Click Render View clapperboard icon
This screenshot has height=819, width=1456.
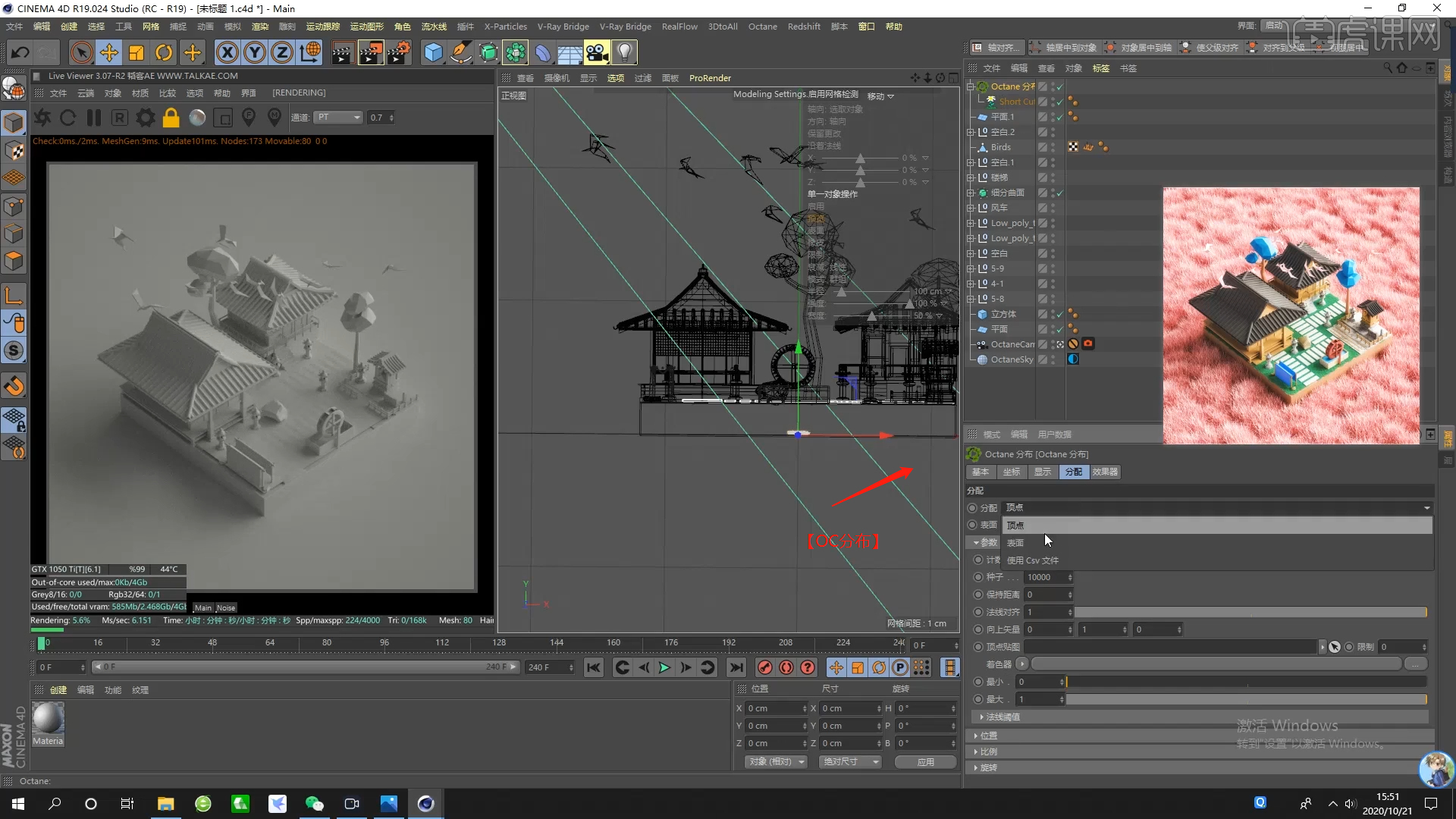pyautogui.click(x=342, y=52)
